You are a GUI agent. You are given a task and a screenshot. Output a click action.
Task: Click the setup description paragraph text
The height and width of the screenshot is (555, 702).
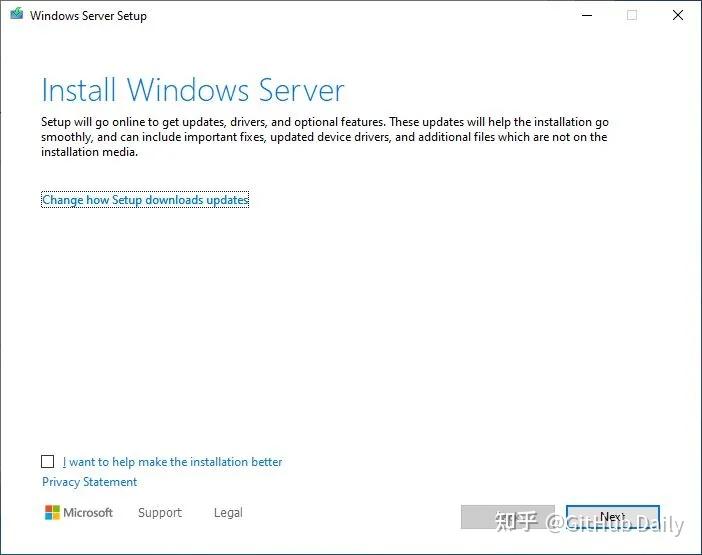coord(324,137)
